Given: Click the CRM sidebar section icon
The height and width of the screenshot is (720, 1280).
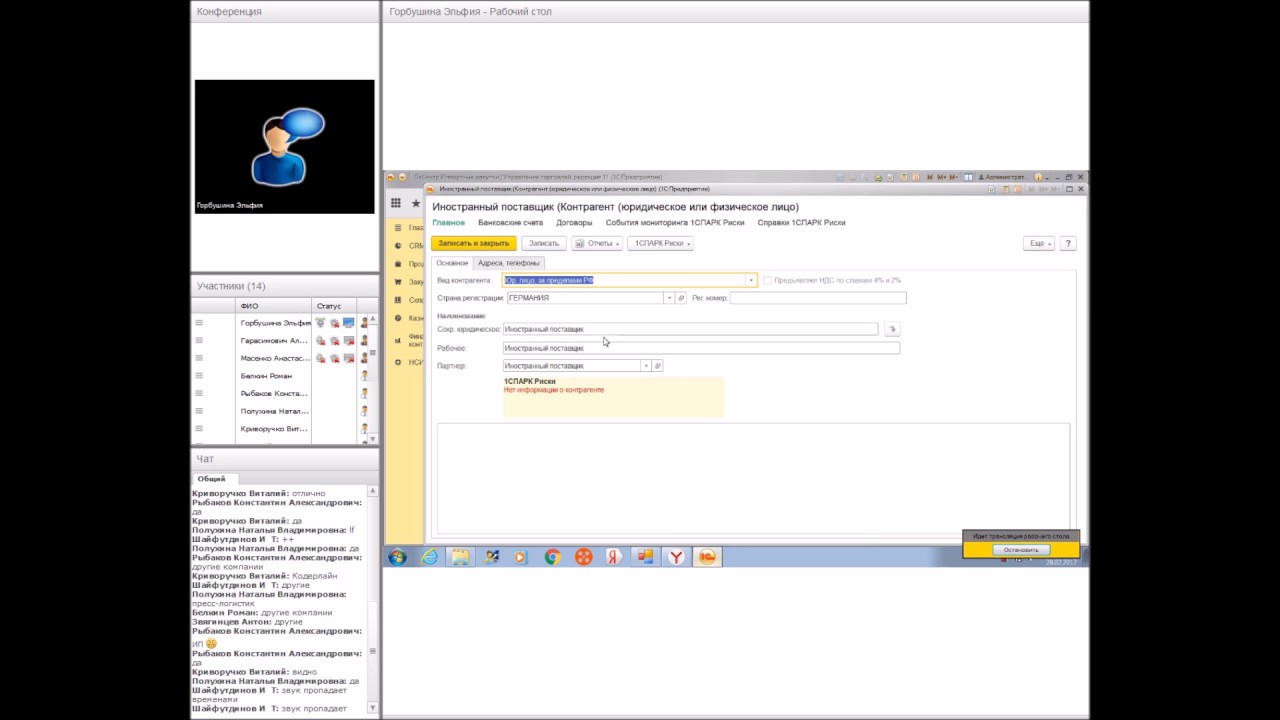Looking at the screenshot, I should [x=398, y=246].
